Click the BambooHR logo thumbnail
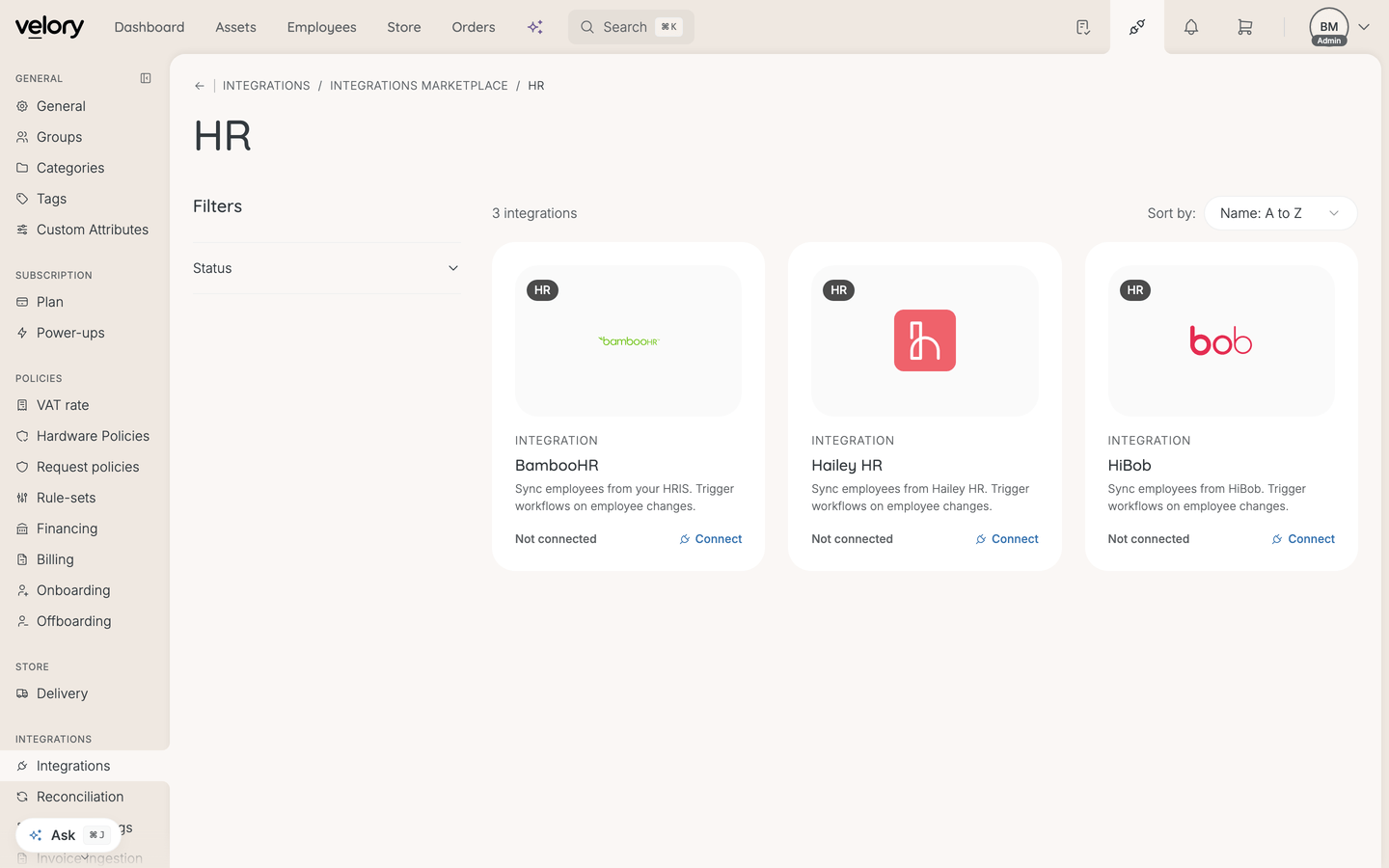1389x868 pixels. tap(629, 340)
